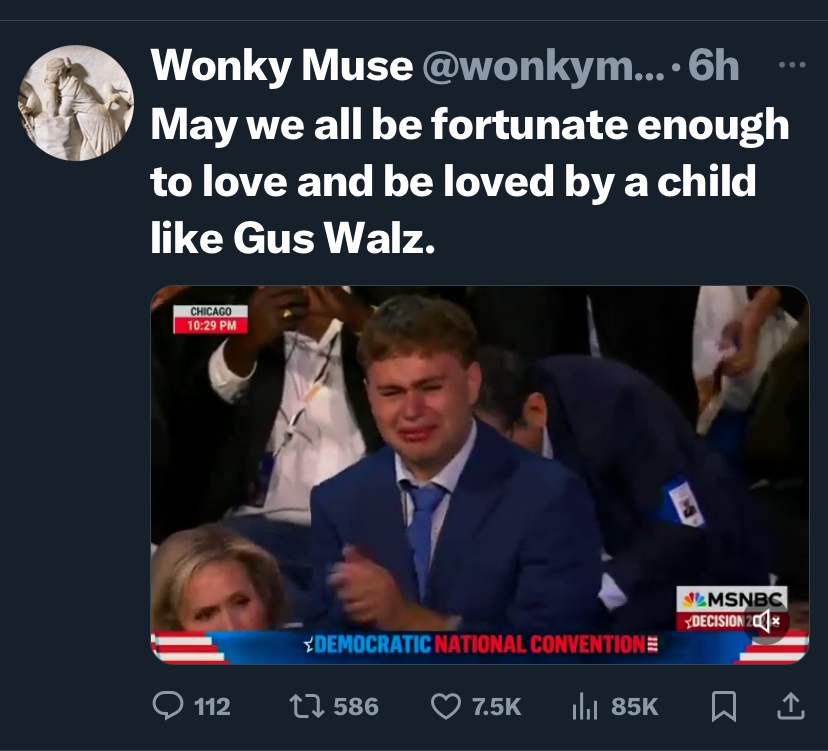Click the Wonky Muse display name
Viewport: 828px width, 751px height.
click(x=281, y=67)
